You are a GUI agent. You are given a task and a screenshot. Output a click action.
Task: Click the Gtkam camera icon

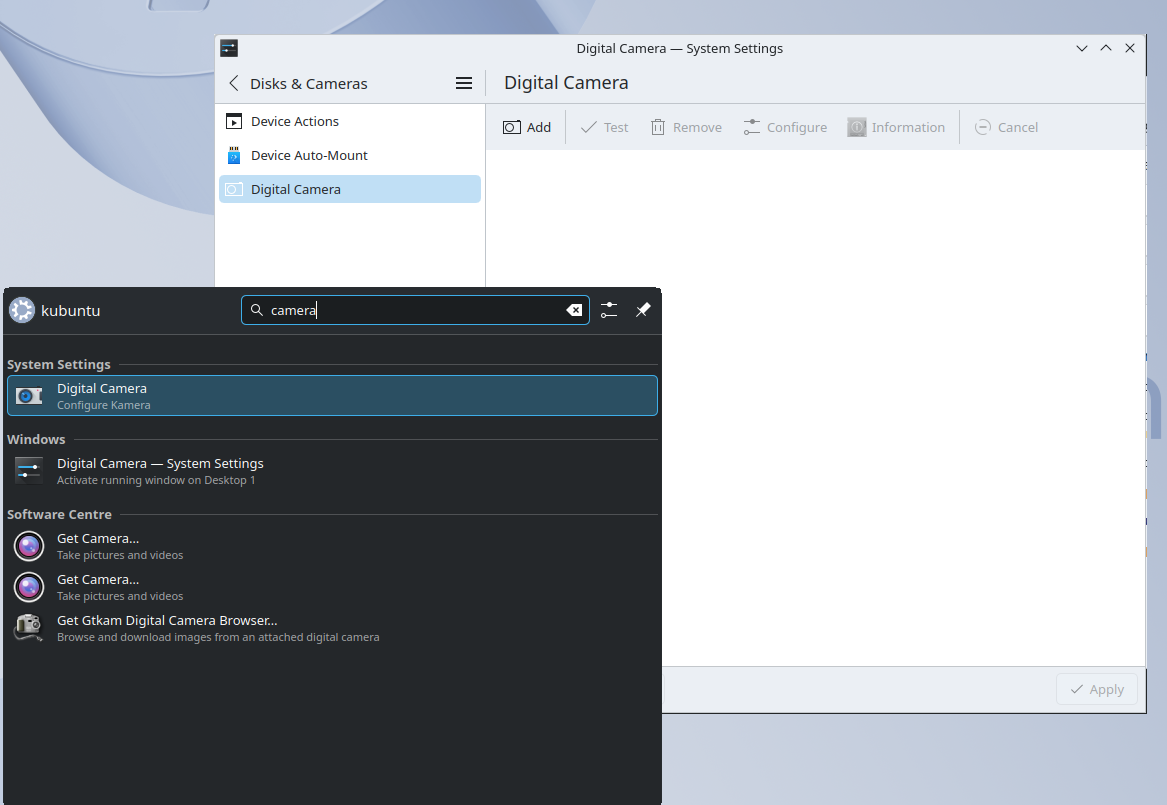click(29, 628)
